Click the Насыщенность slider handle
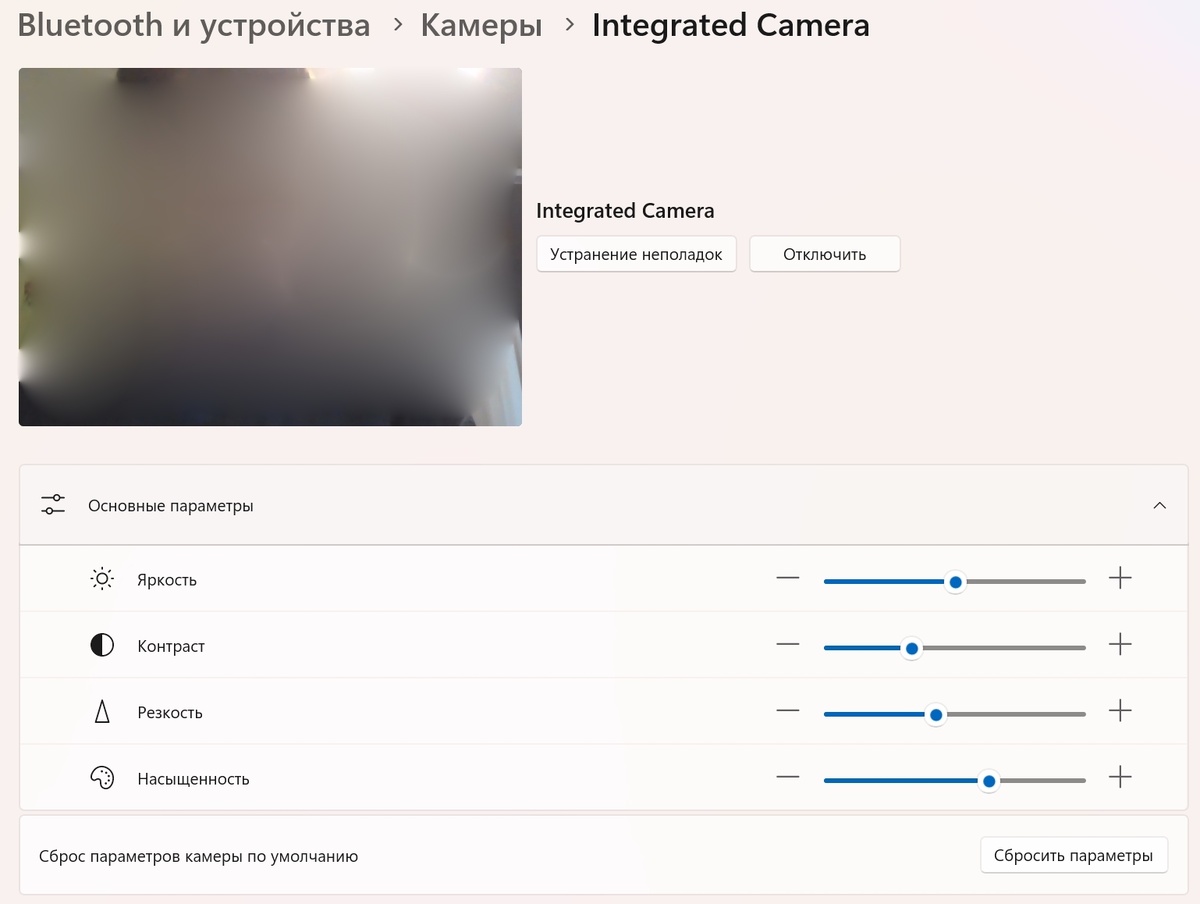 pyautogui.click(x=988, y=781)
